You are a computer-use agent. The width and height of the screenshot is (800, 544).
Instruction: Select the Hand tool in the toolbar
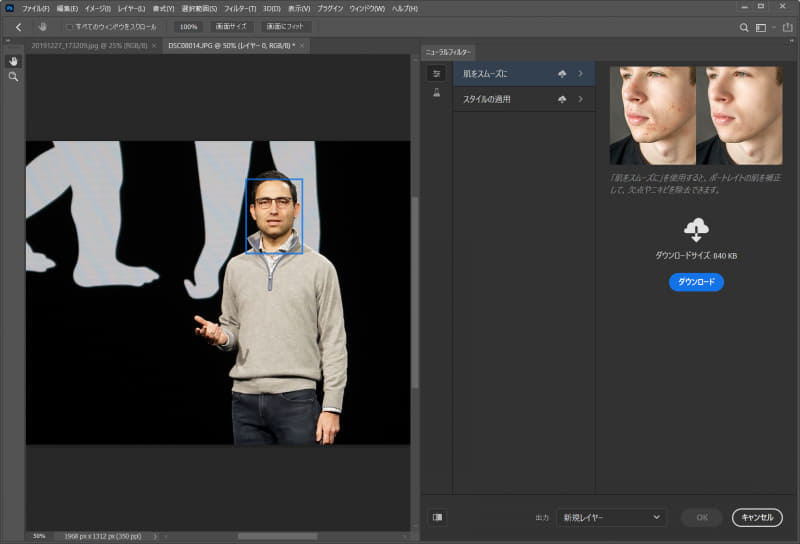[13, 61]
